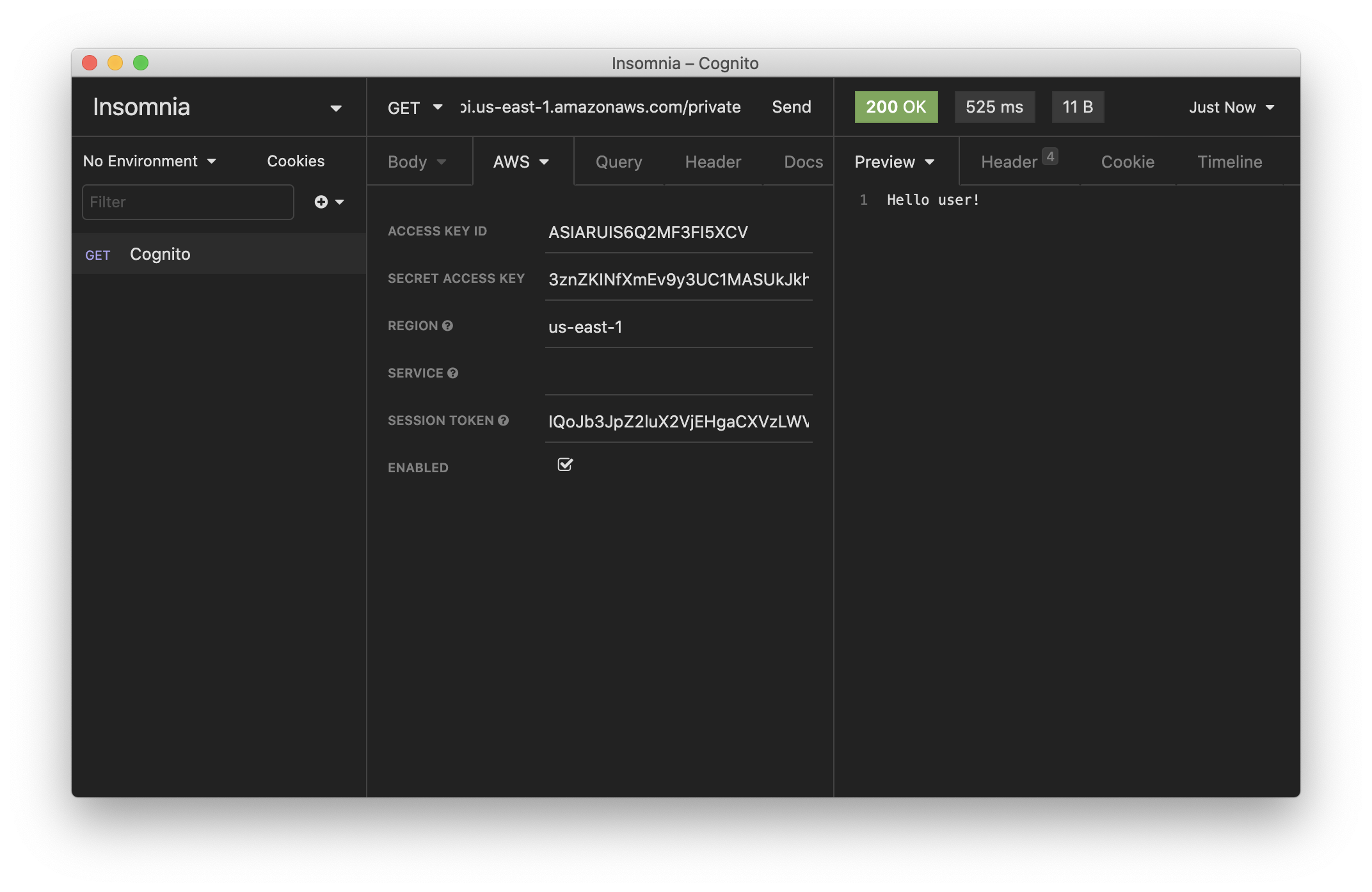Switch to the request Header tab
This screenshot has width=1372, height=892.
click(x=713, y=162)
